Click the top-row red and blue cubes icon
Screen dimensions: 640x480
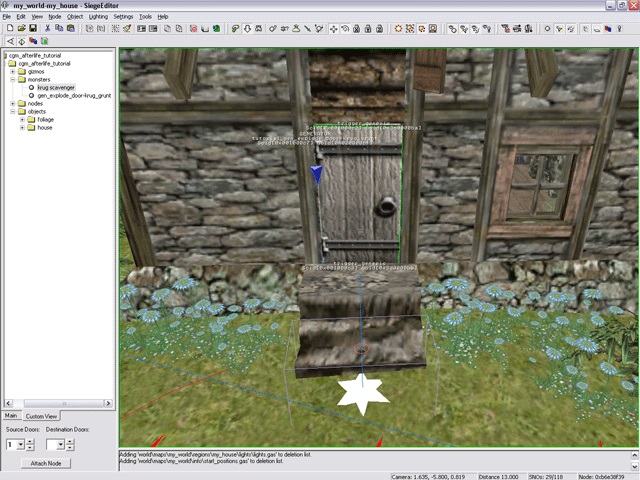[x=608, y=29]
